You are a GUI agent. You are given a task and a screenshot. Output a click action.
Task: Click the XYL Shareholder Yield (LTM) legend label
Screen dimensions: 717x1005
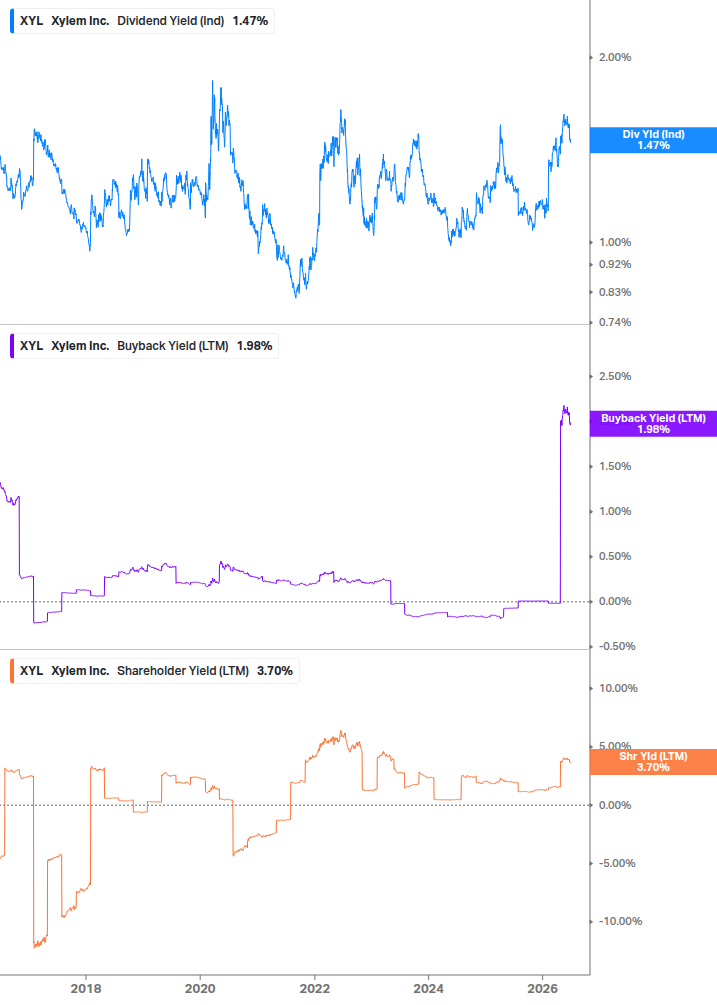154,671
